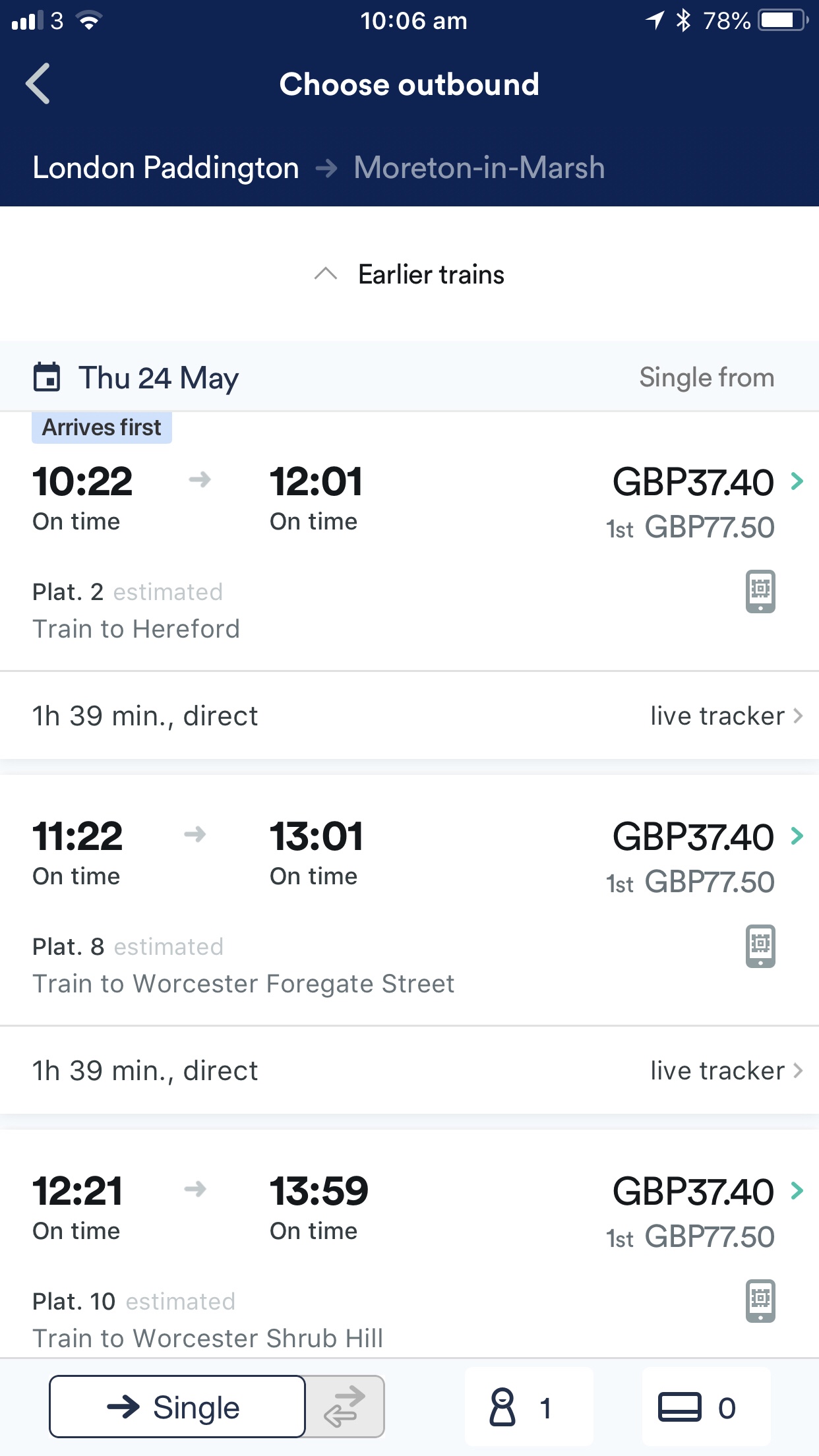Tap London Paddington origin station
The width and height of the screenshot is (819, 1456).
pos(166,167)
